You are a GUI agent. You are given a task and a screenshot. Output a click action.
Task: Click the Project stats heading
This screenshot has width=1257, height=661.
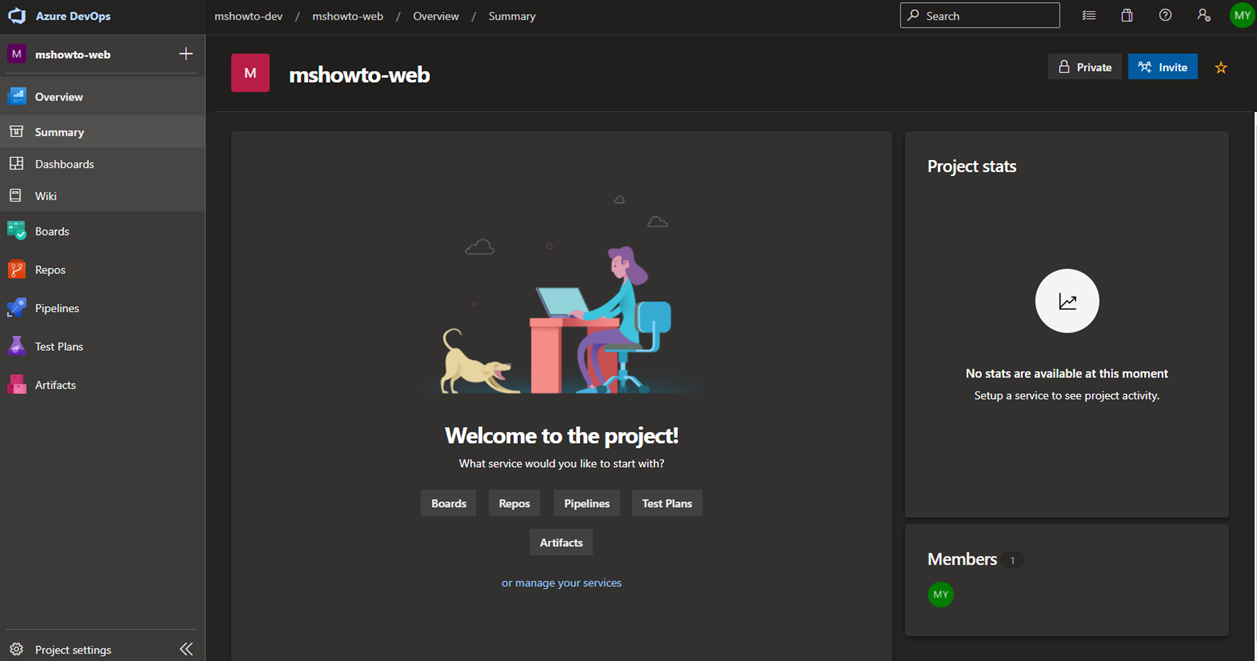pyautogui.click(x=972, y=166)
